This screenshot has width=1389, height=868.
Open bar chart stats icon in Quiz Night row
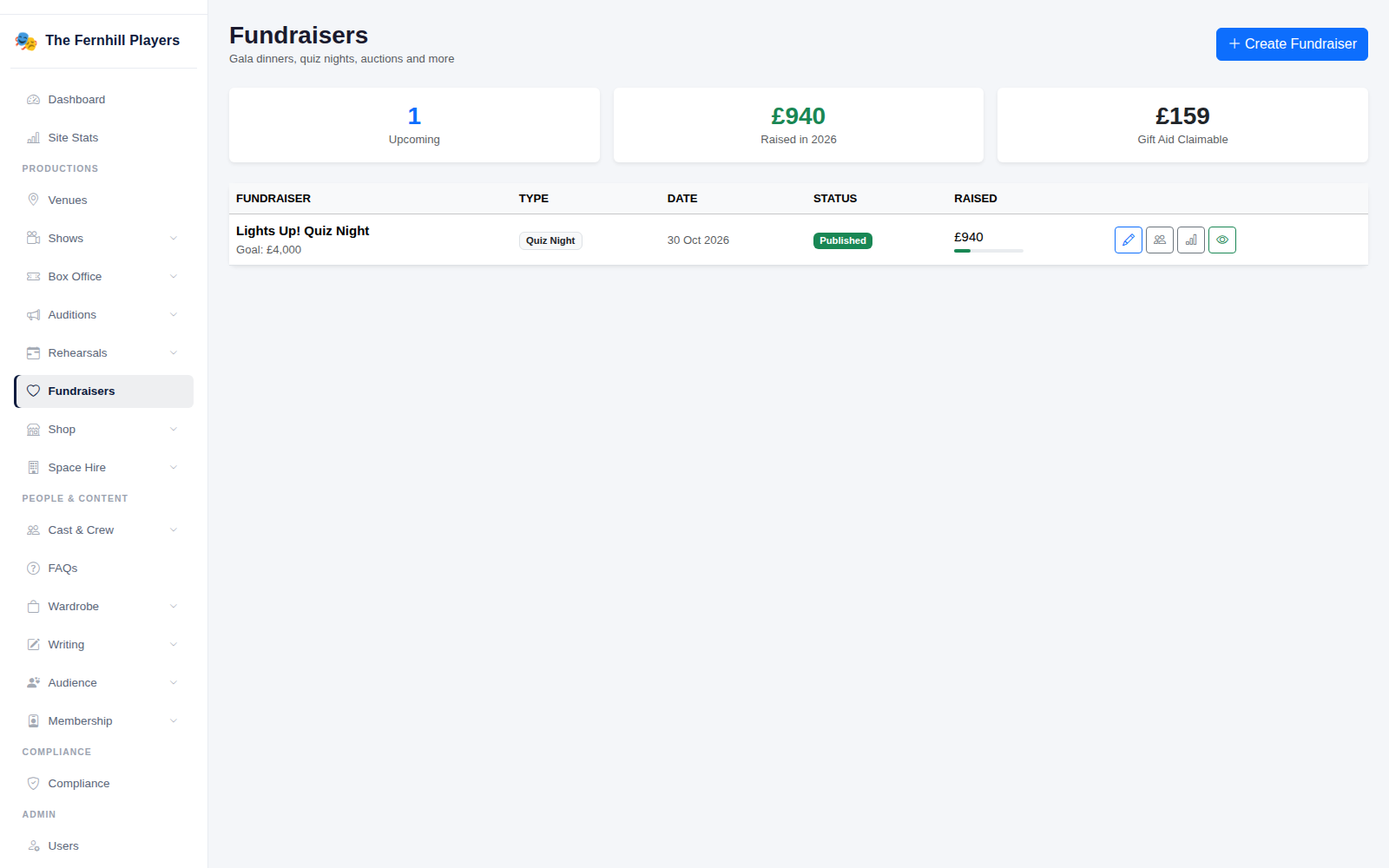pyautogui.click(x=1191, y=240)
